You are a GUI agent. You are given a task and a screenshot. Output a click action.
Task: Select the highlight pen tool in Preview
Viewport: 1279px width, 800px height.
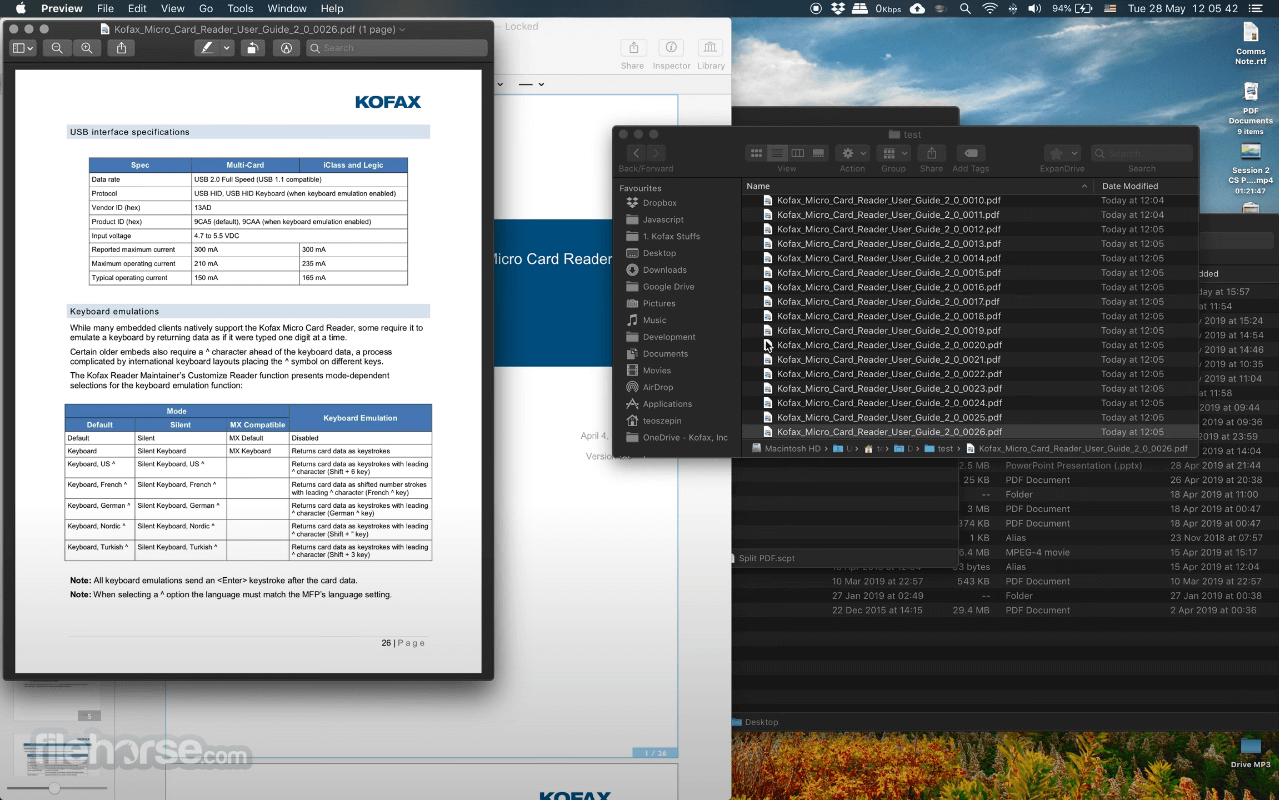[207, 48]
